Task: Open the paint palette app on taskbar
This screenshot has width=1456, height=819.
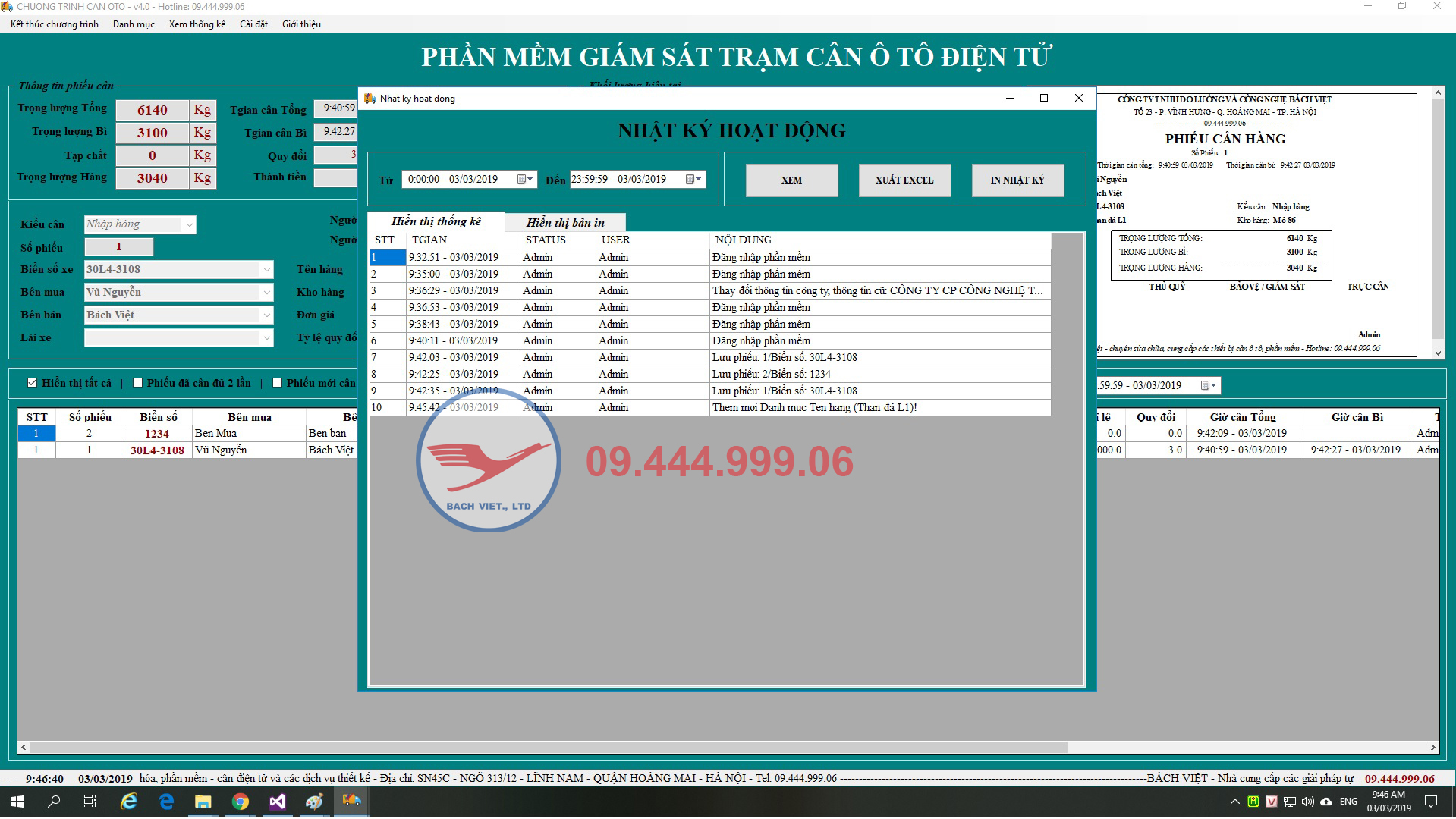Action: point(314,802)
